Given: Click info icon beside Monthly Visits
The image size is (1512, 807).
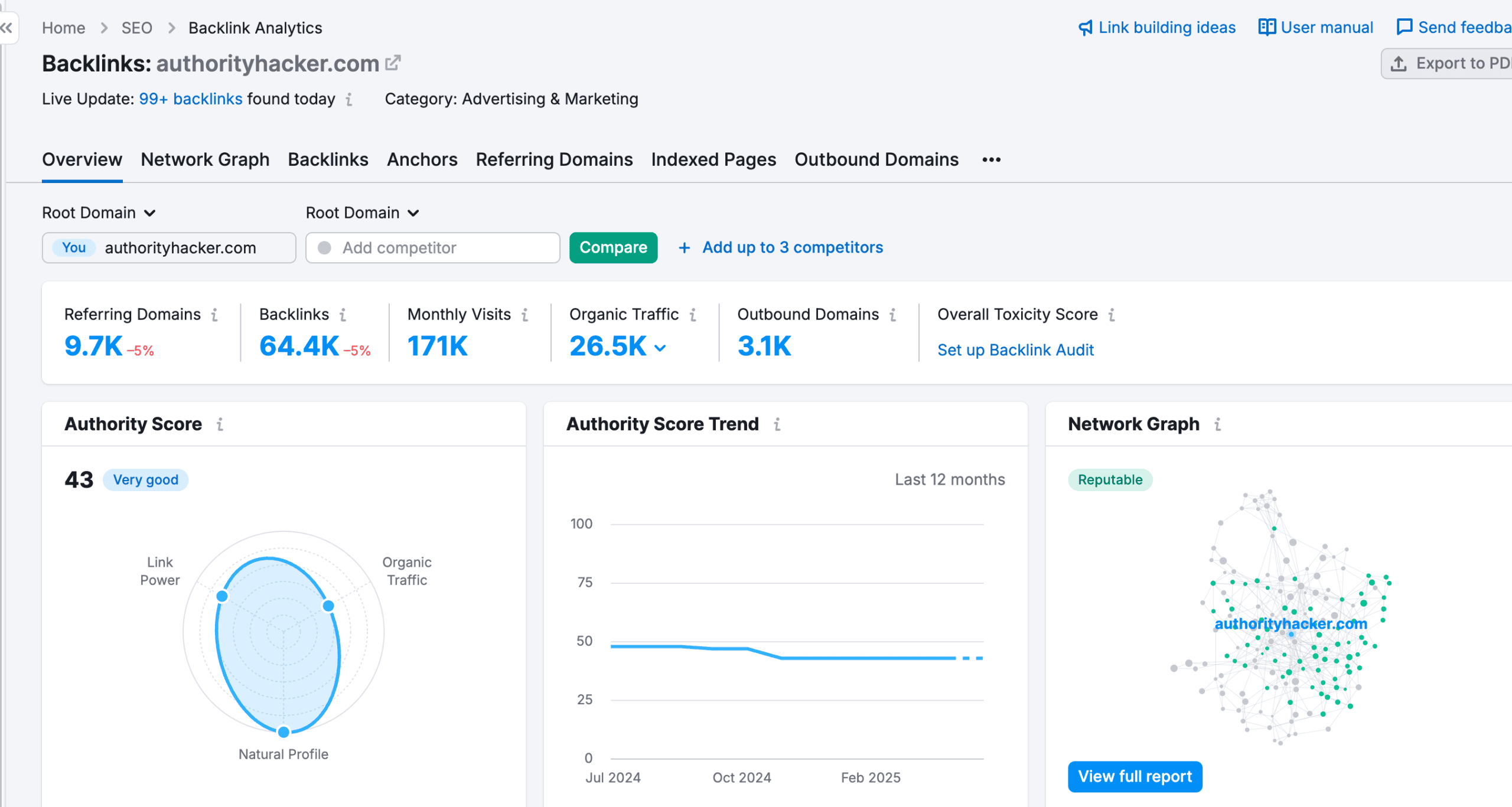Looking at the screenshot, I should click(x=524, y=315).
